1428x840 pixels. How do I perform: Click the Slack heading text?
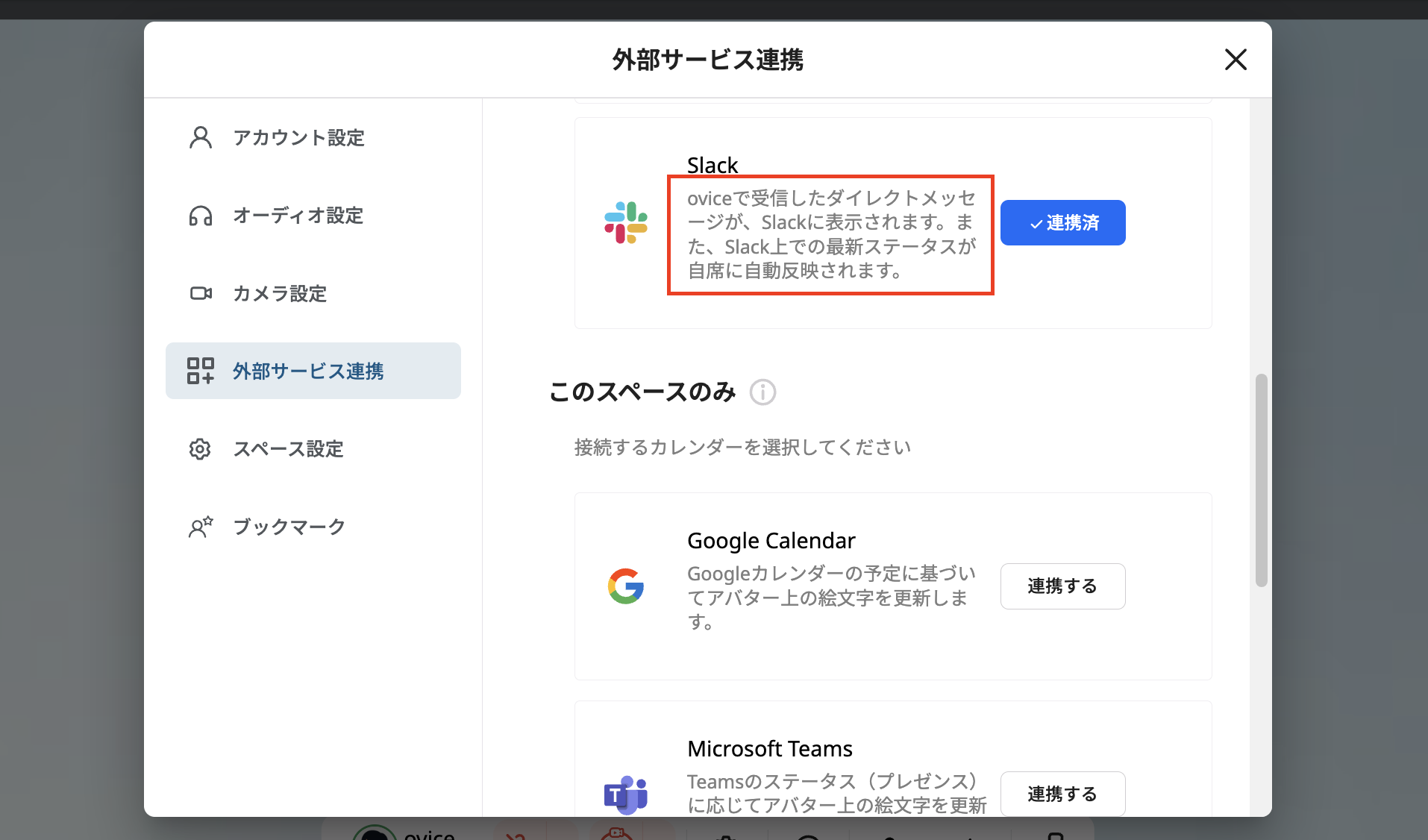click(x=713, y=165)
